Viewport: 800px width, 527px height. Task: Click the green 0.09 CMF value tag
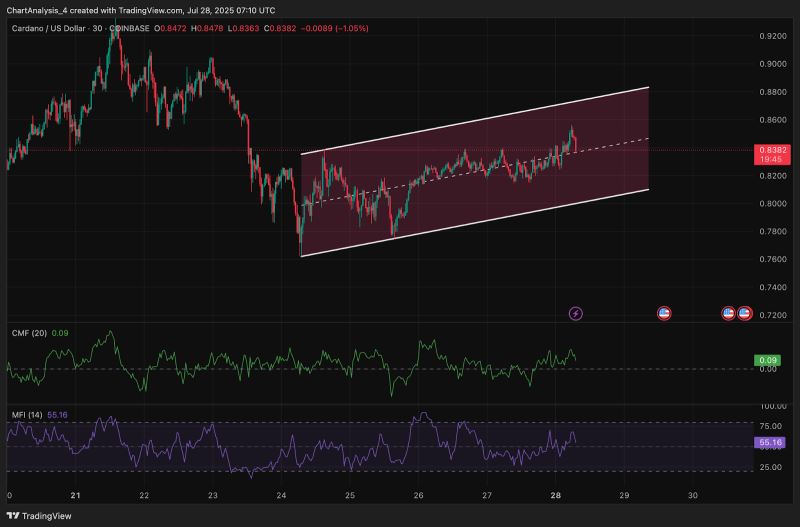tap(768, 359)
